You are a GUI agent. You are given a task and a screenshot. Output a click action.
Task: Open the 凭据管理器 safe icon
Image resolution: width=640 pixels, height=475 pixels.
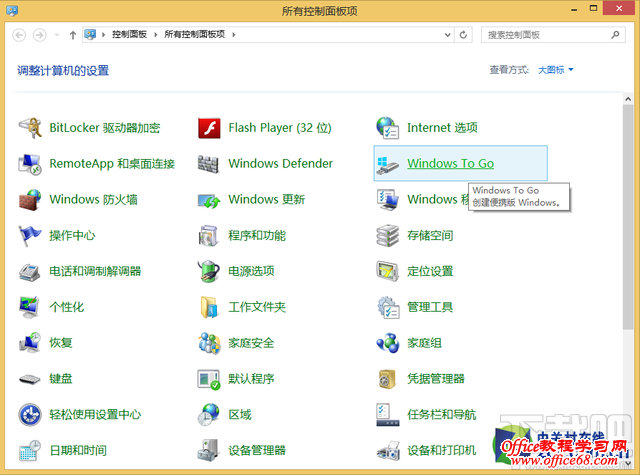coord(387,379)
